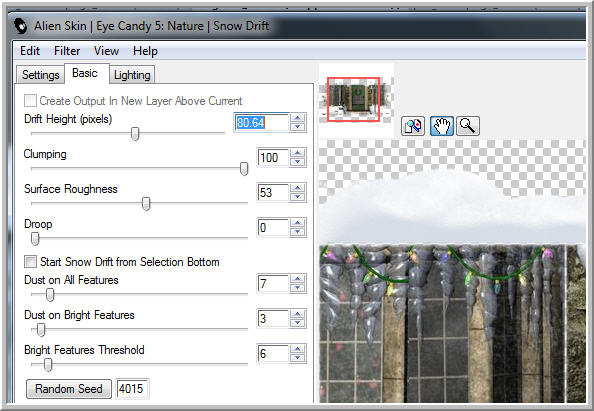The image size is (594, 411).
Task: Switch to the Lighting tab
Action: pos(132,75)
